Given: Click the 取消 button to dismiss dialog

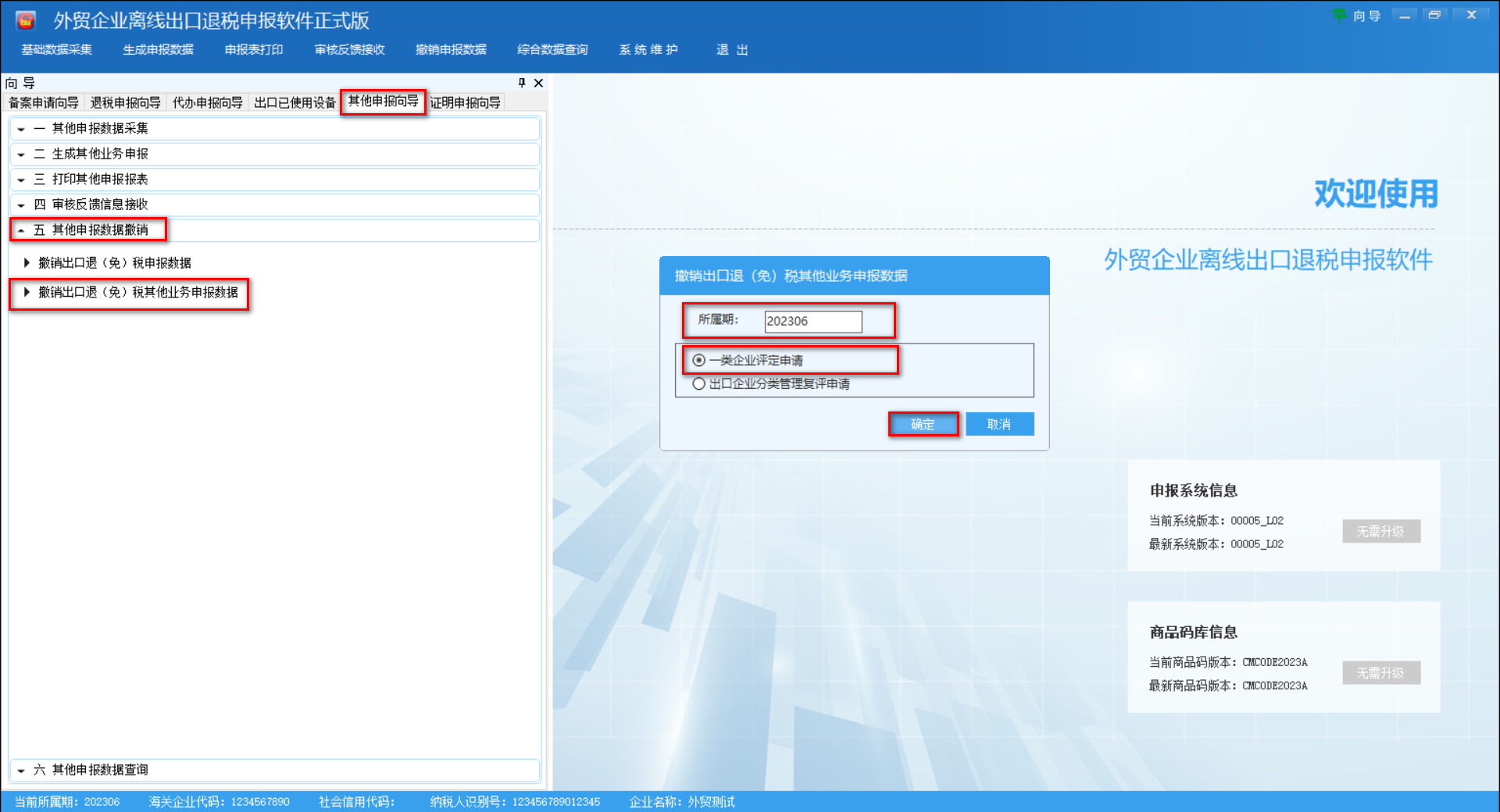Looking at the screenshot, I should (999, 424).
